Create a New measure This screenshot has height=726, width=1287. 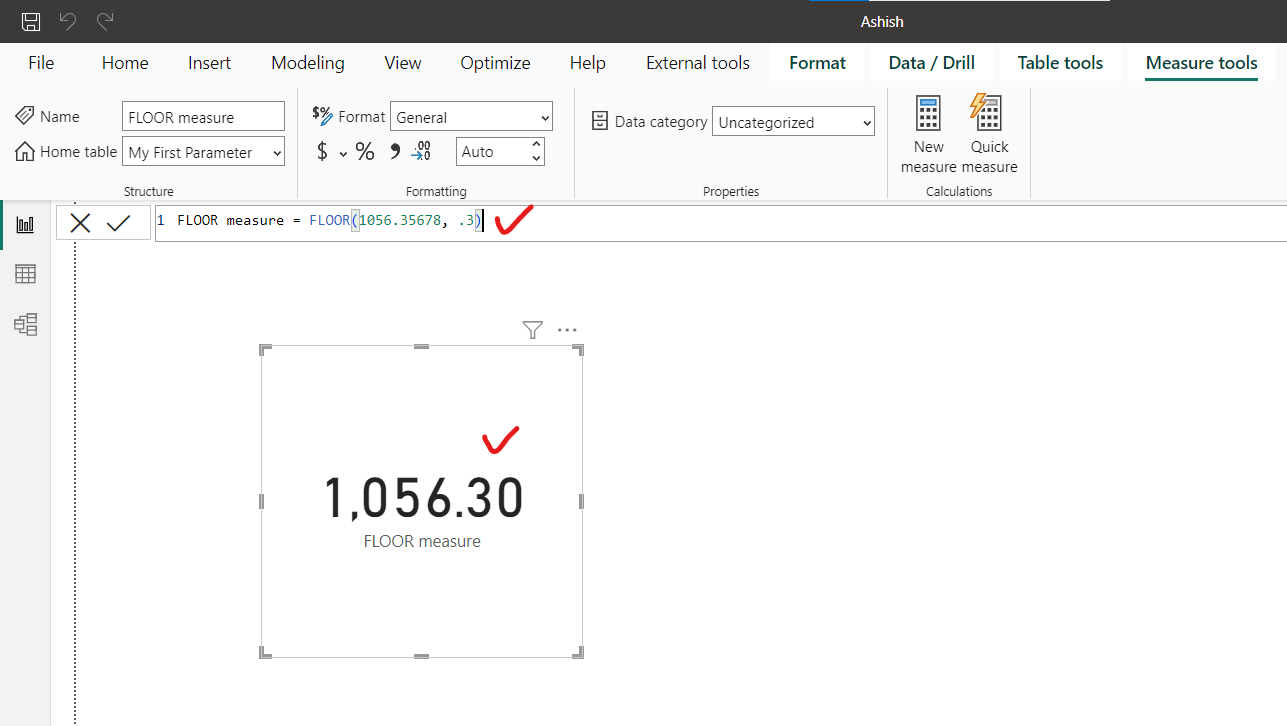tap(928, 133)
